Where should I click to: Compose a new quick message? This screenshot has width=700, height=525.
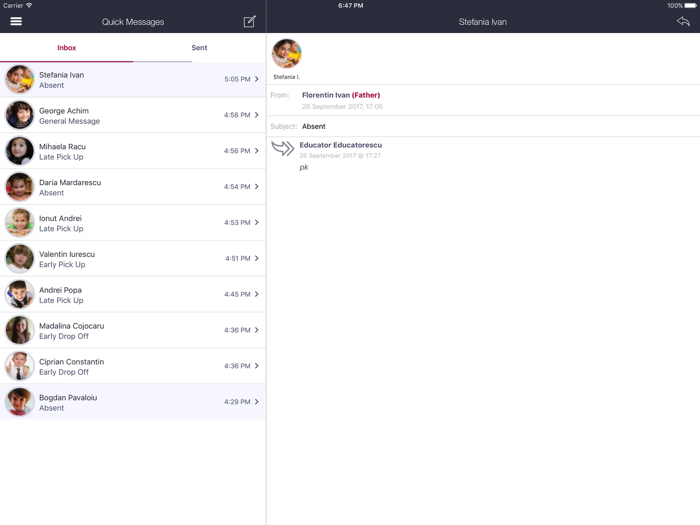click(250, 21)
